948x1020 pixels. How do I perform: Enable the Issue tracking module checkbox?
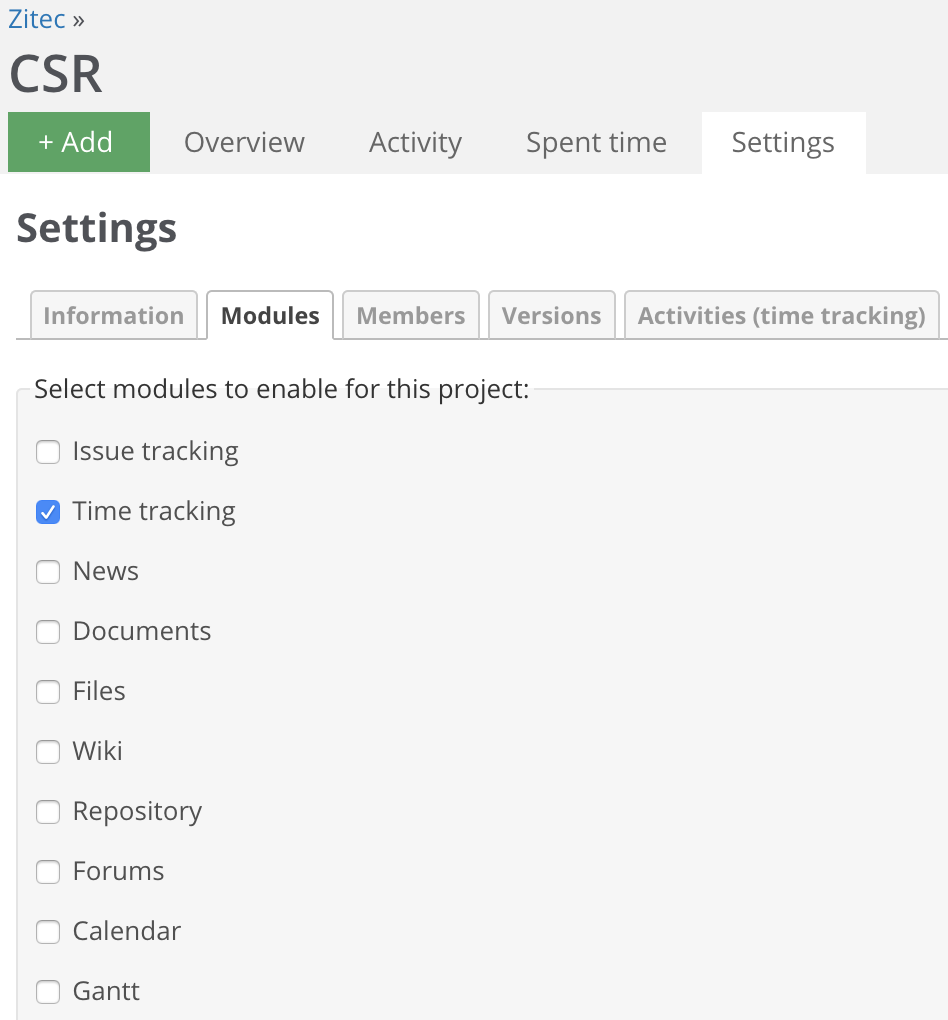tap(47, 451)
